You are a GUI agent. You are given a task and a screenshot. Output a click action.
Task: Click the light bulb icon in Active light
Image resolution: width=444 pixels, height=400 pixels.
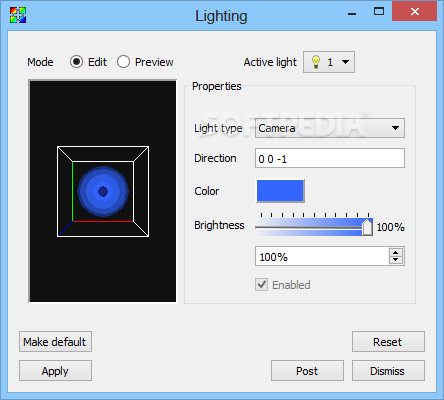point(316,62)
